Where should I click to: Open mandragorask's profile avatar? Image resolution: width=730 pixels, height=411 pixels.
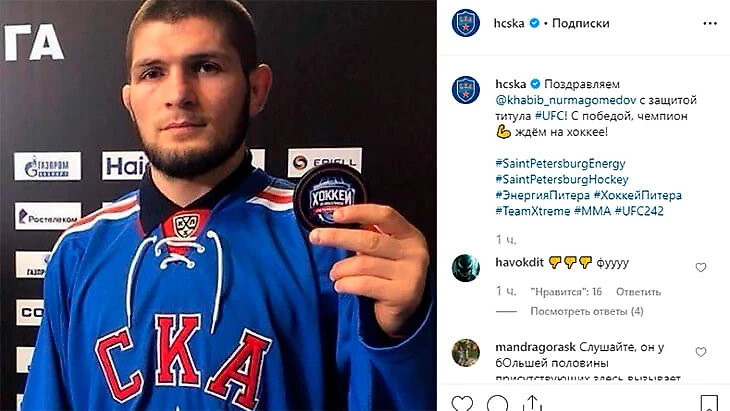pos(465,353)
